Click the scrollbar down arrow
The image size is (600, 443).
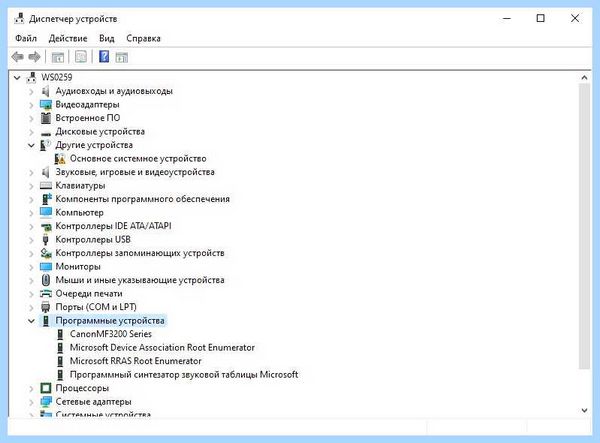(584, 410)
